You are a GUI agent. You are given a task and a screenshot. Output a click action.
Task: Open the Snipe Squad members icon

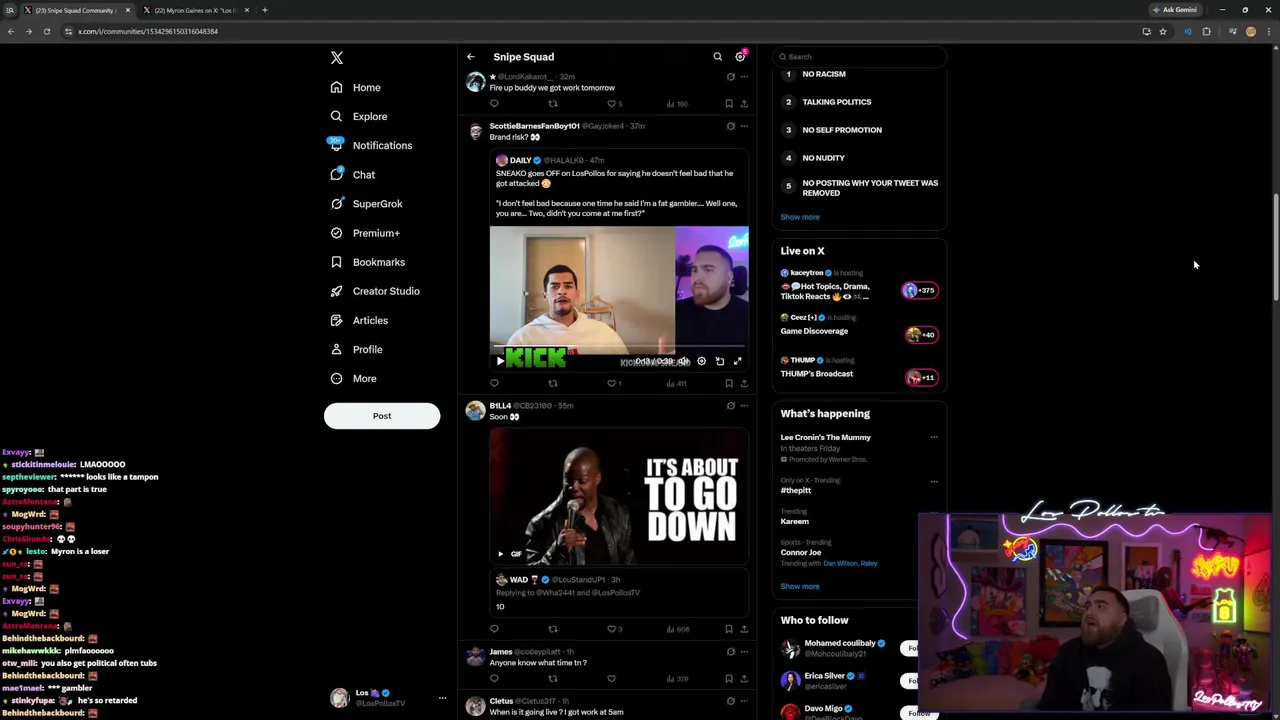point(740,57)
